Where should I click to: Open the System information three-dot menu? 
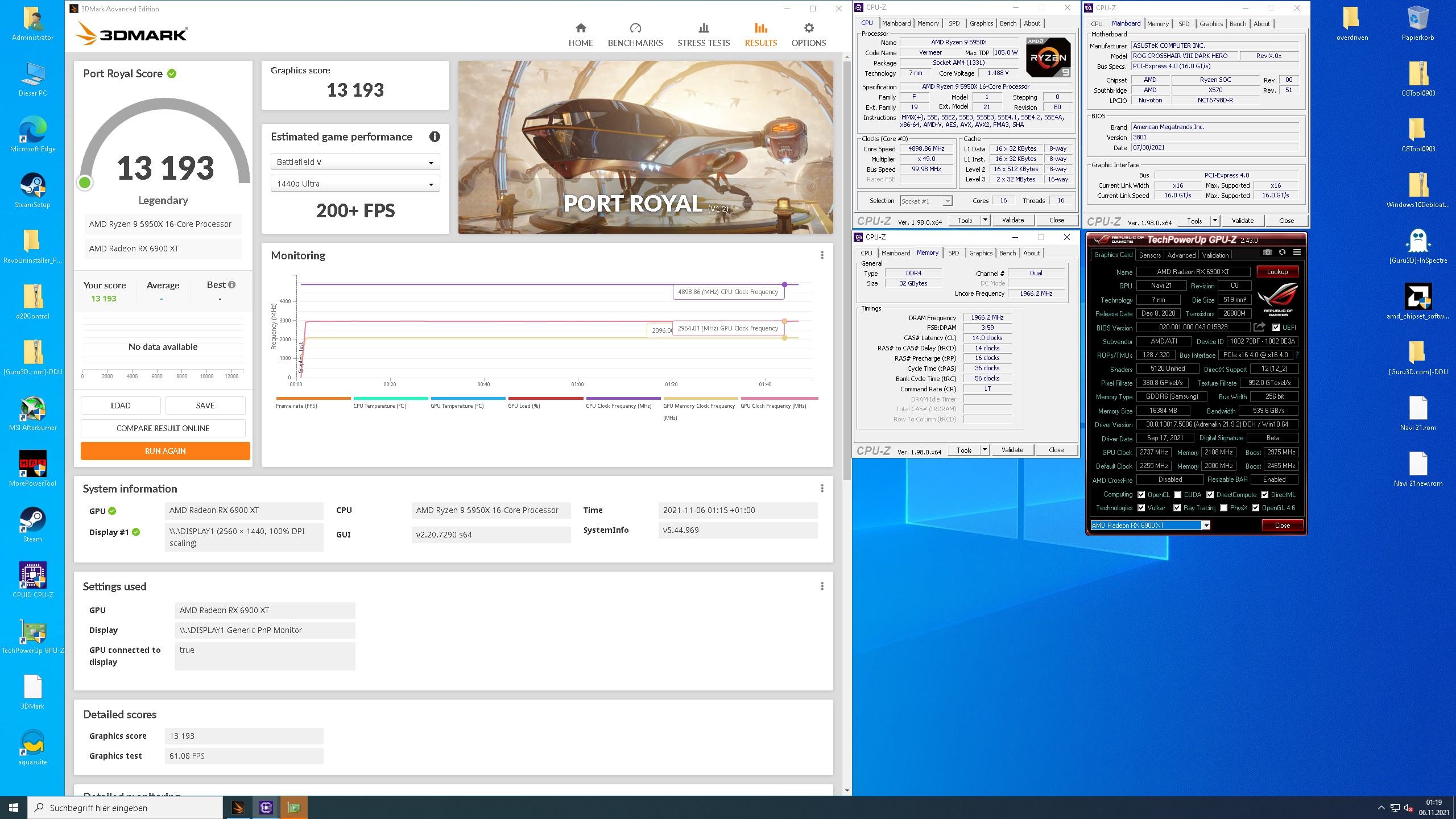[822, 489]
